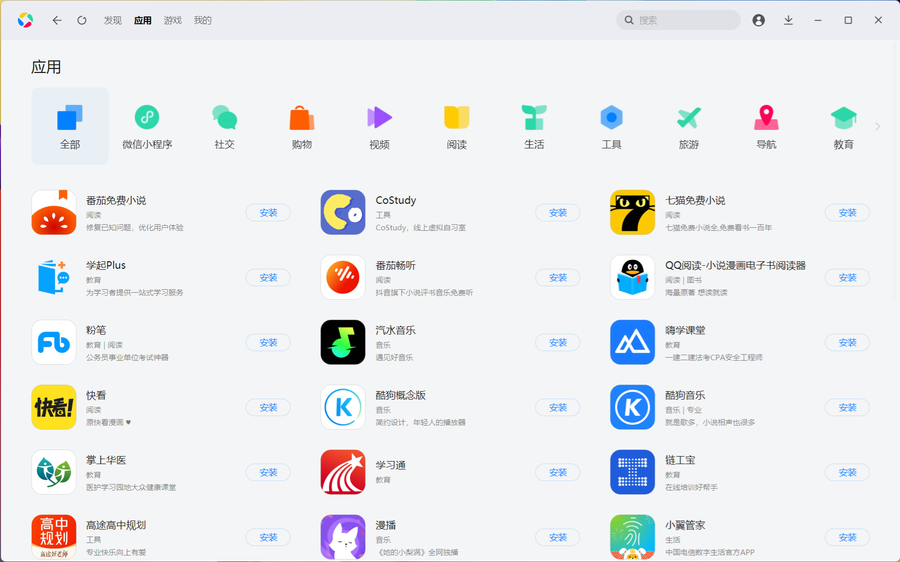Open the 高途高中规划 app icon
Image resolution: width=900 pixels, height=562 pixels.
(54, 537)
